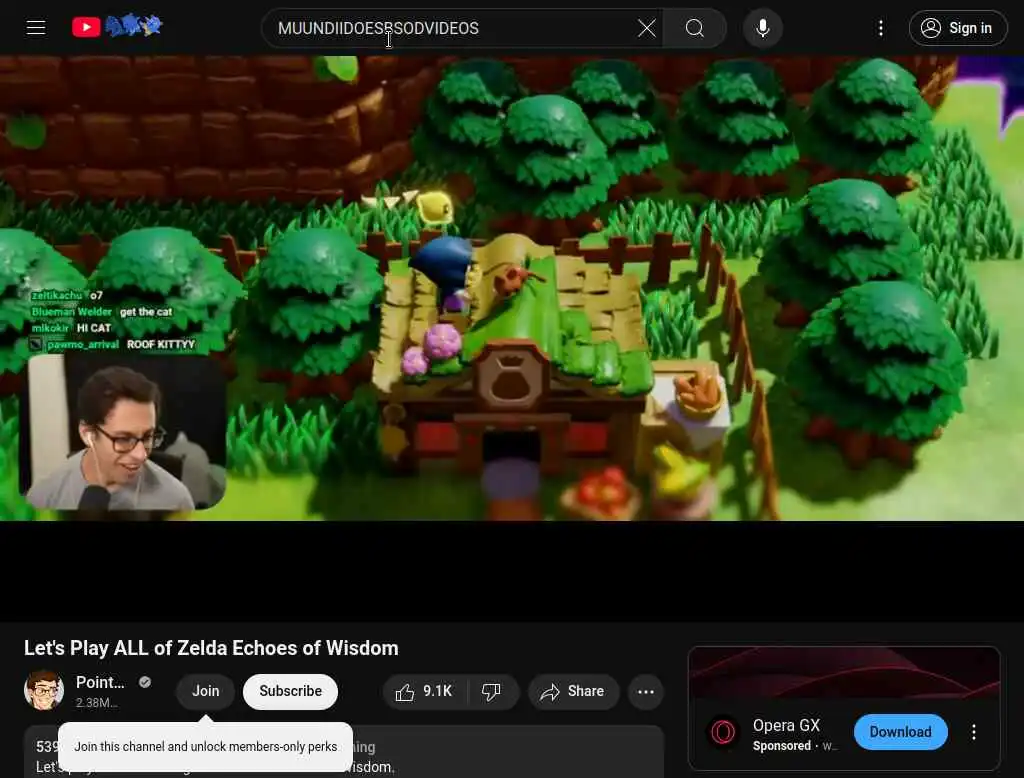The width and height of the screenshot is (1024, 778).
Task: Click the Opera GX Download button
Action: click(901, 732)
